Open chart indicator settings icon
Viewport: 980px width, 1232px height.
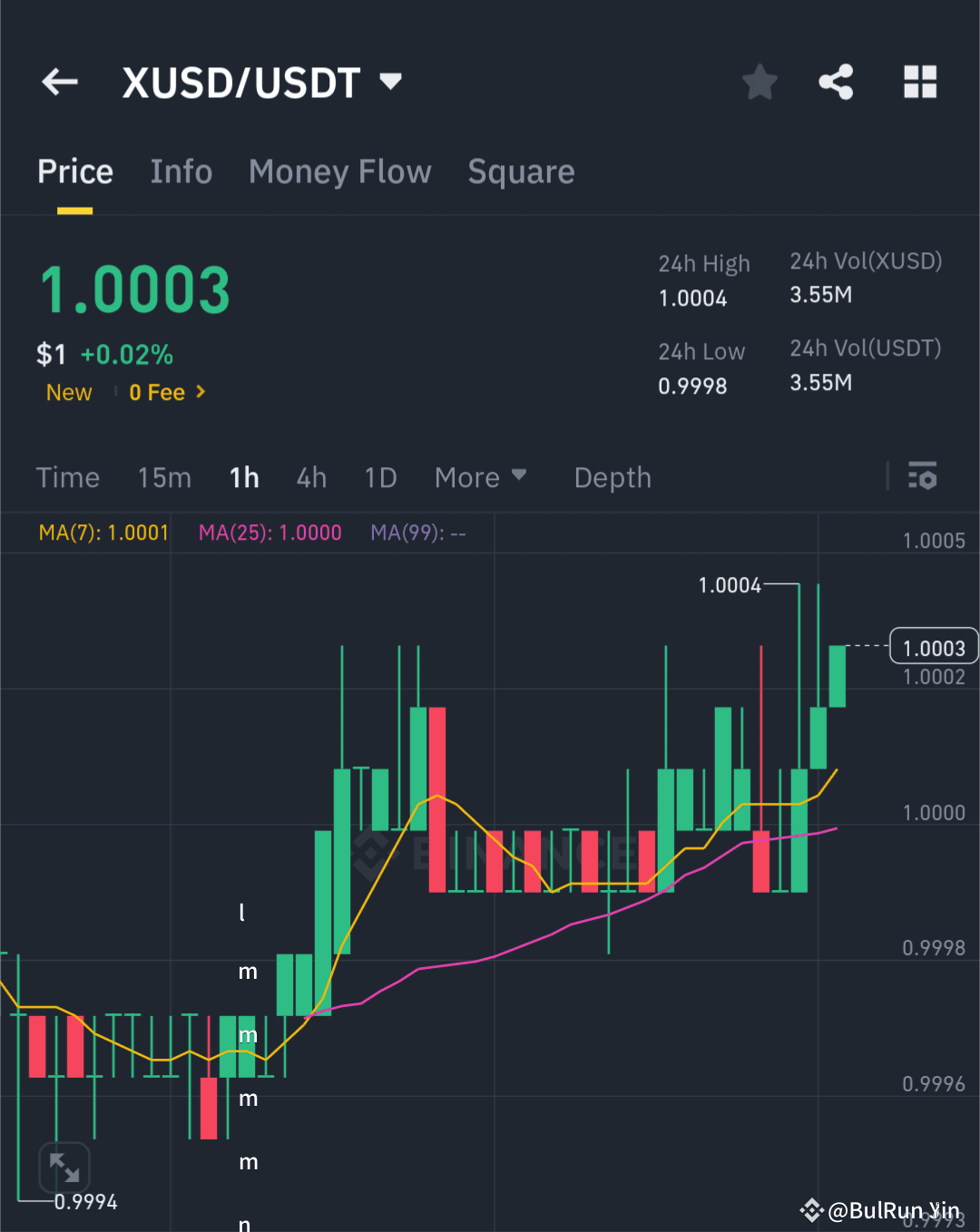[x=923, y=475]
